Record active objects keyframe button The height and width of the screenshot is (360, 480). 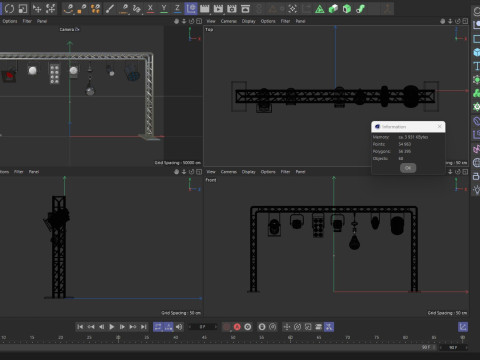click(x=226, y=327)
